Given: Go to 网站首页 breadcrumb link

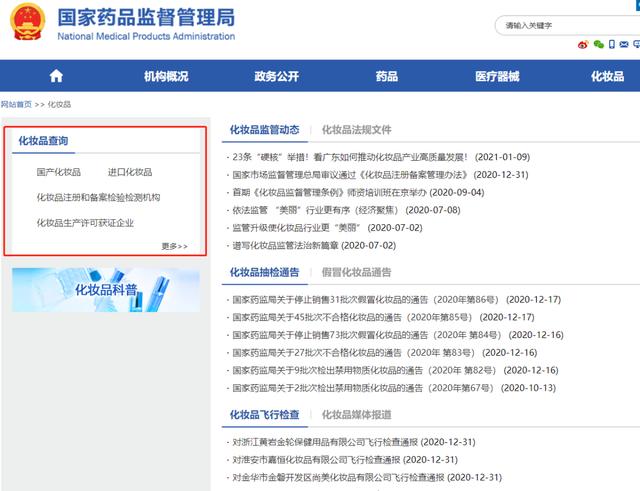Looking at the screenshot, I should pyautogui.click(x=16, y=104).
